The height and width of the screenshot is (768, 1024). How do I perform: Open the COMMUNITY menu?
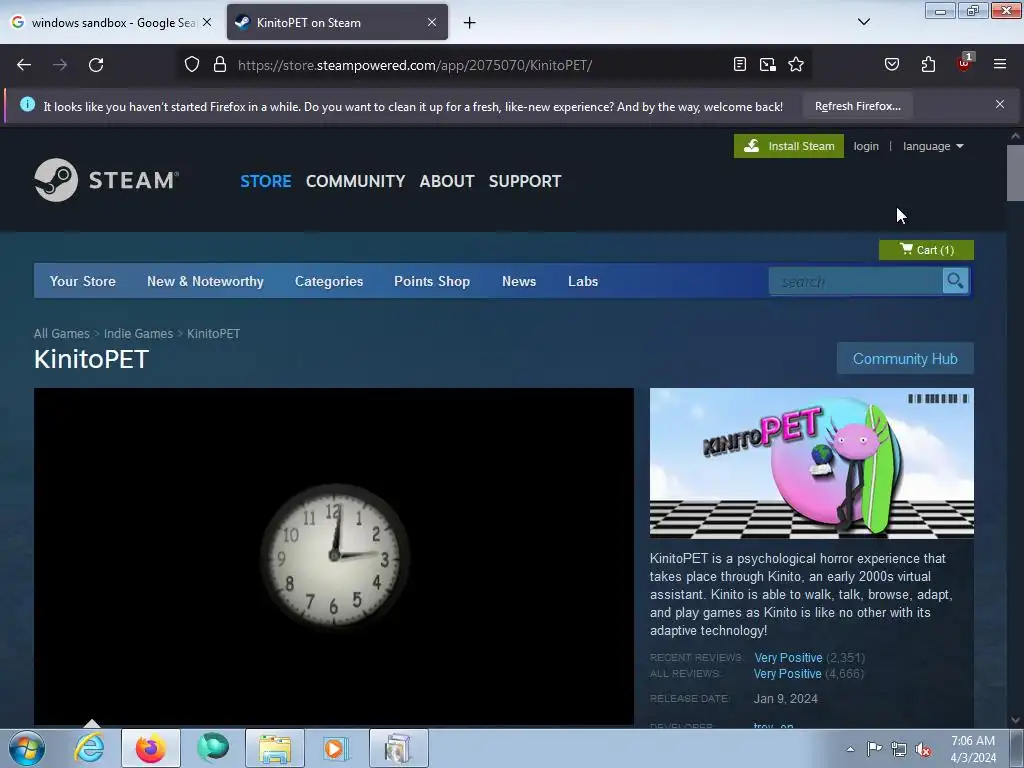pyautogui.click(x=355, y=181)
